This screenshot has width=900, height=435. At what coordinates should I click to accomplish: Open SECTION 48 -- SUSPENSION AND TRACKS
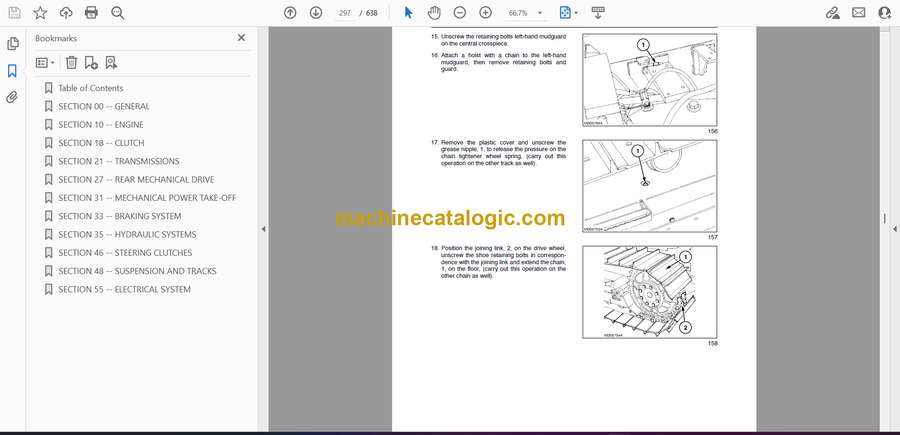[x=137, y=271]
